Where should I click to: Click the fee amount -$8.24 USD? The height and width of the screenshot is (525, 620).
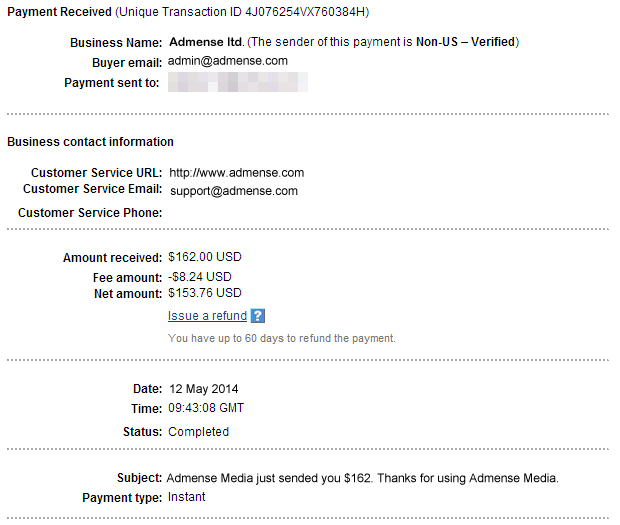200,277
